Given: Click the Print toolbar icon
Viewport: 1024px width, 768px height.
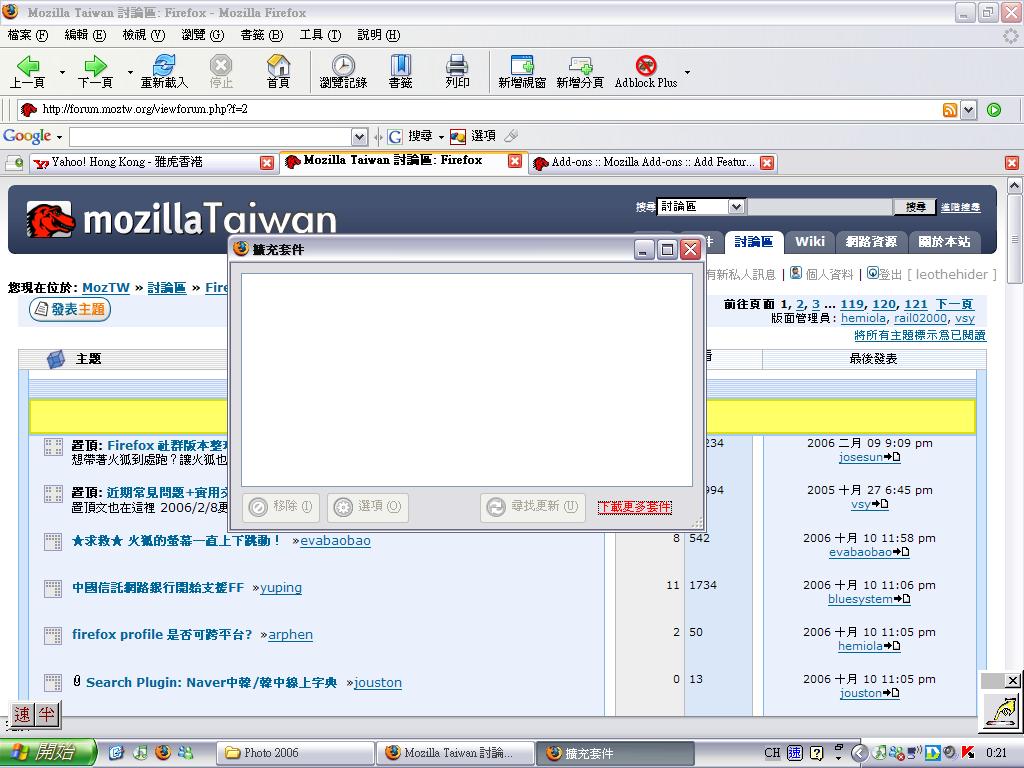Looking at the screenshot, I should [x=457, y=71].
